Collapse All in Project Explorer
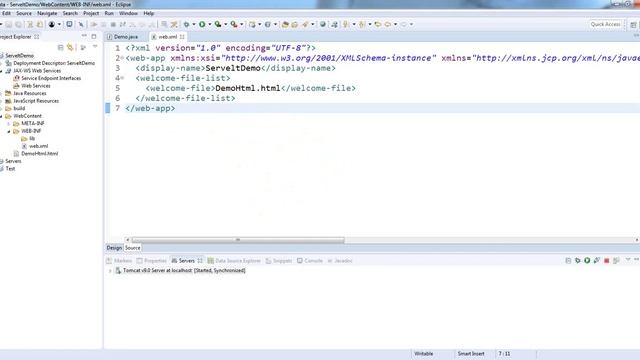 [60, 48]
